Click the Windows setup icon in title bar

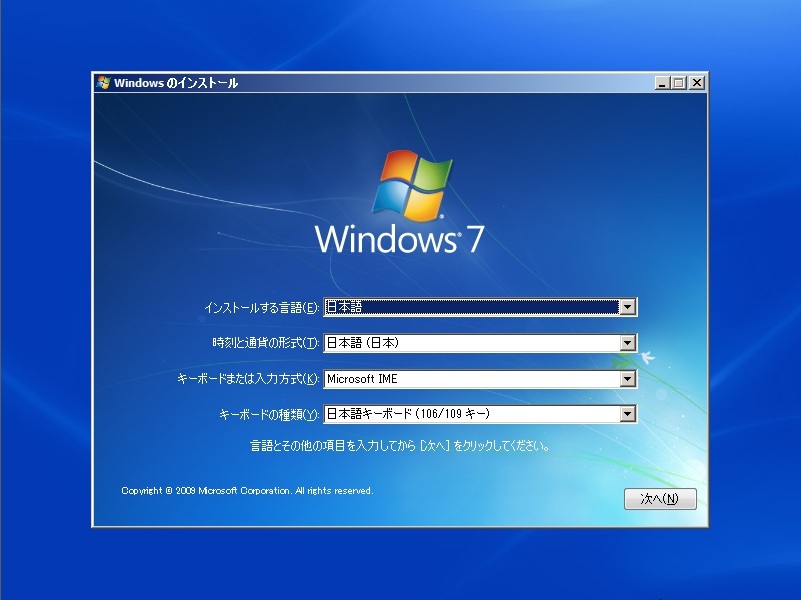click(103, 83)
